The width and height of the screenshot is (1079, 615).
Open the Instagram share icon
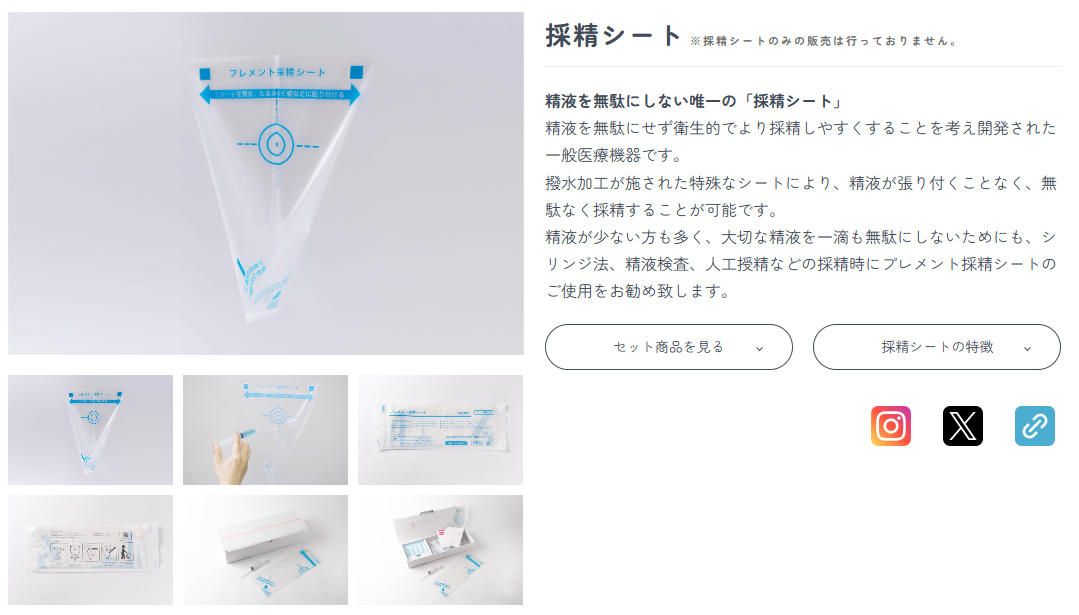click(890, 426)
